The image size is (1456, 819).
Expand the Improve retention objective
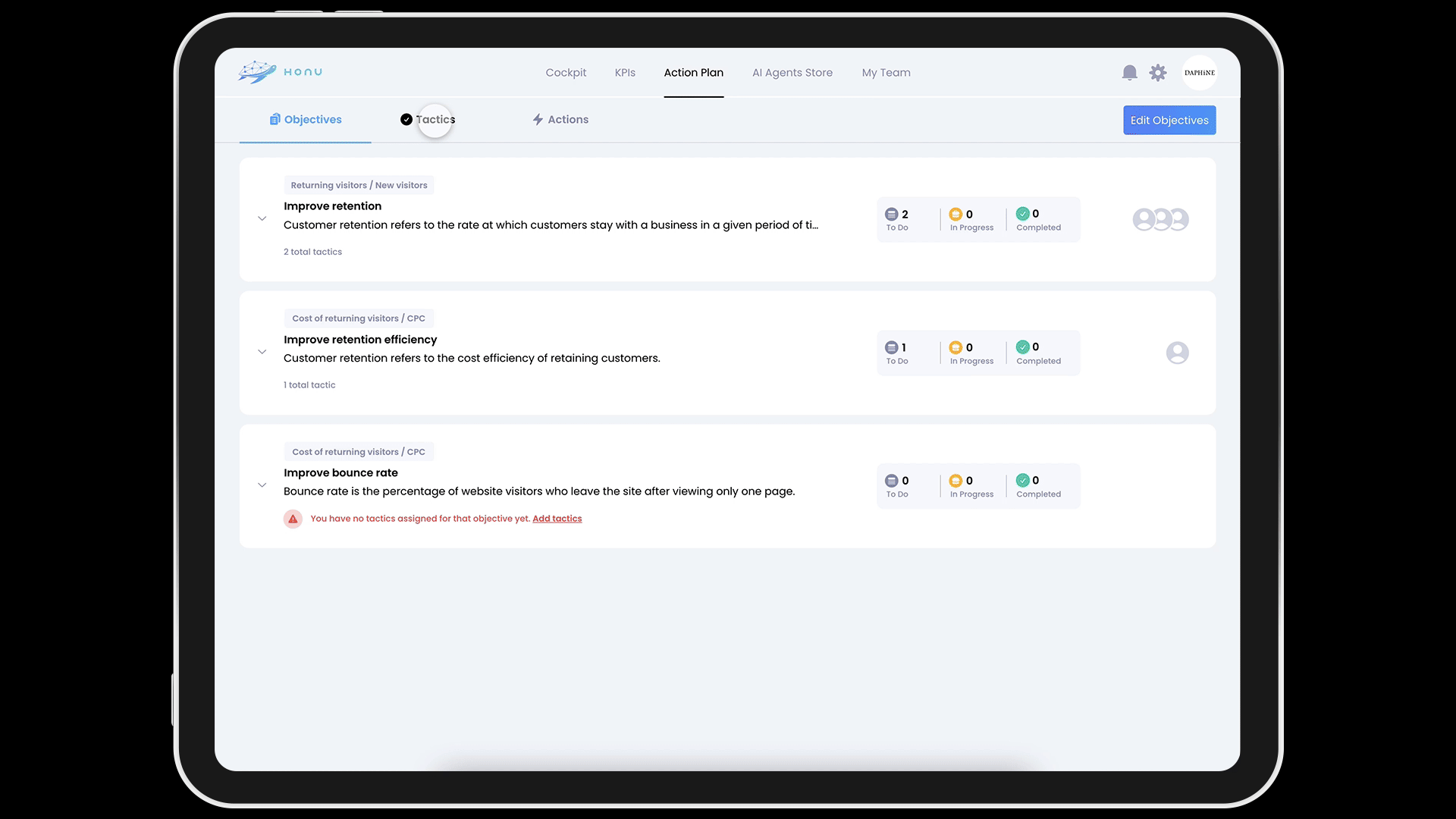pyautogui.click(x=262, y=219)
